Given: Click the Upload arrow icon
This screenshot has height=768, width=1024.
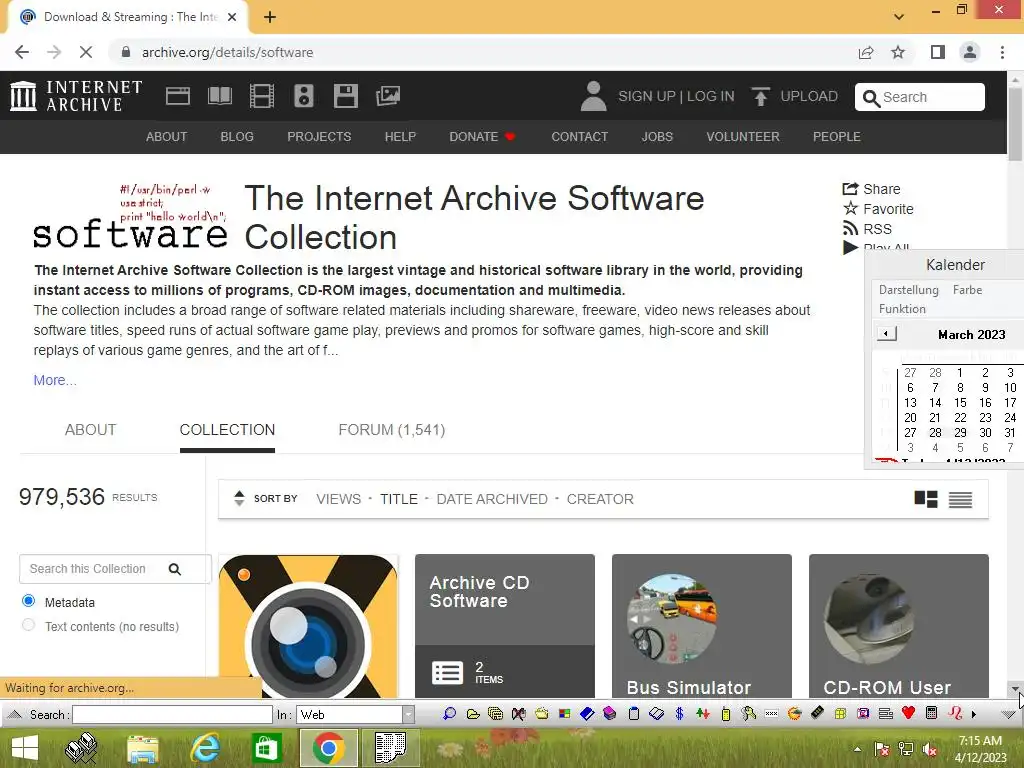Looking at the screenshot, I should (760, 96).
